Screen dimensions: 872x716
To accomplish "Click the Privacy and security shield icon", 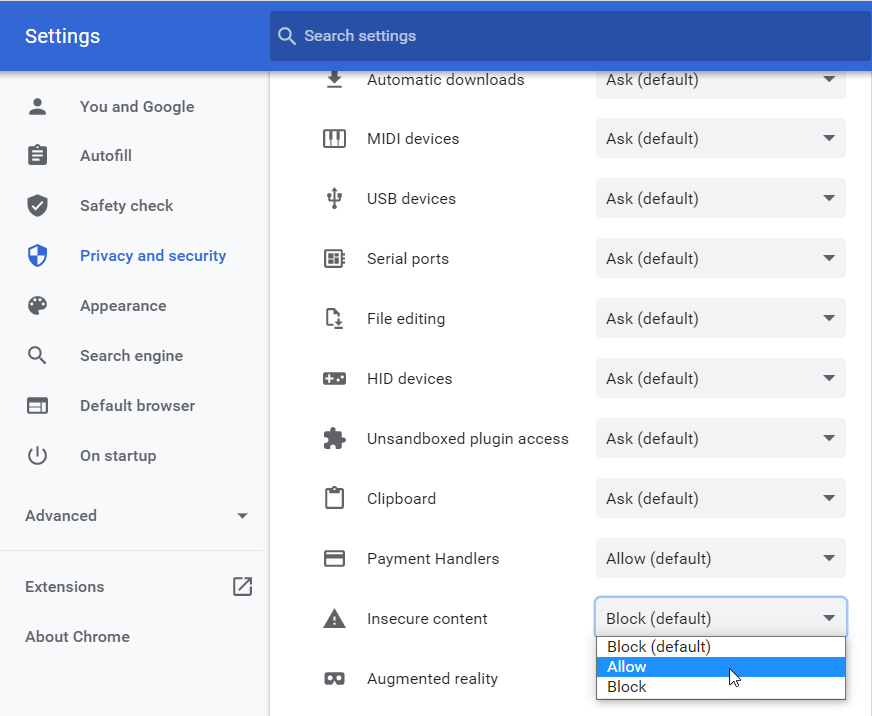I will click(37, 255).
